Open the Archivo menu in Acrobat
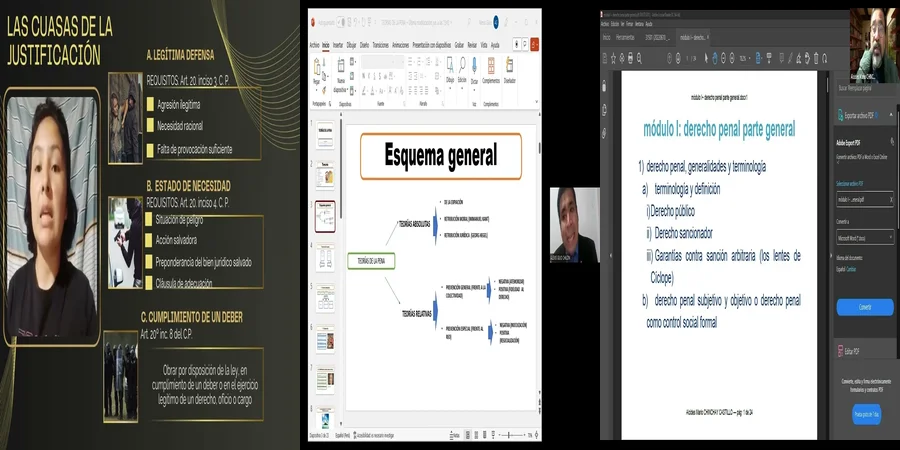 604,24
